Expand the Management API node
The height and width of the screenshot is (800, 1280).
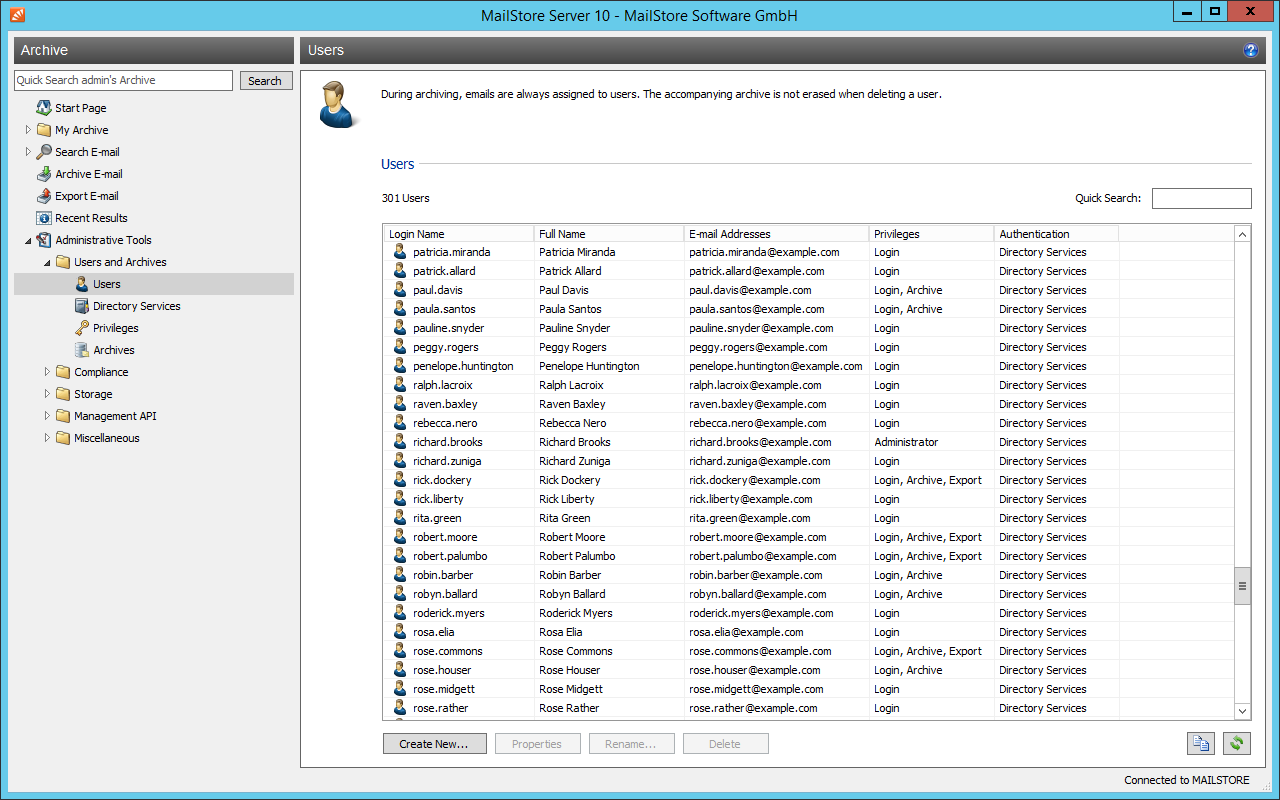pyautogui.click(x=47, y=416)
